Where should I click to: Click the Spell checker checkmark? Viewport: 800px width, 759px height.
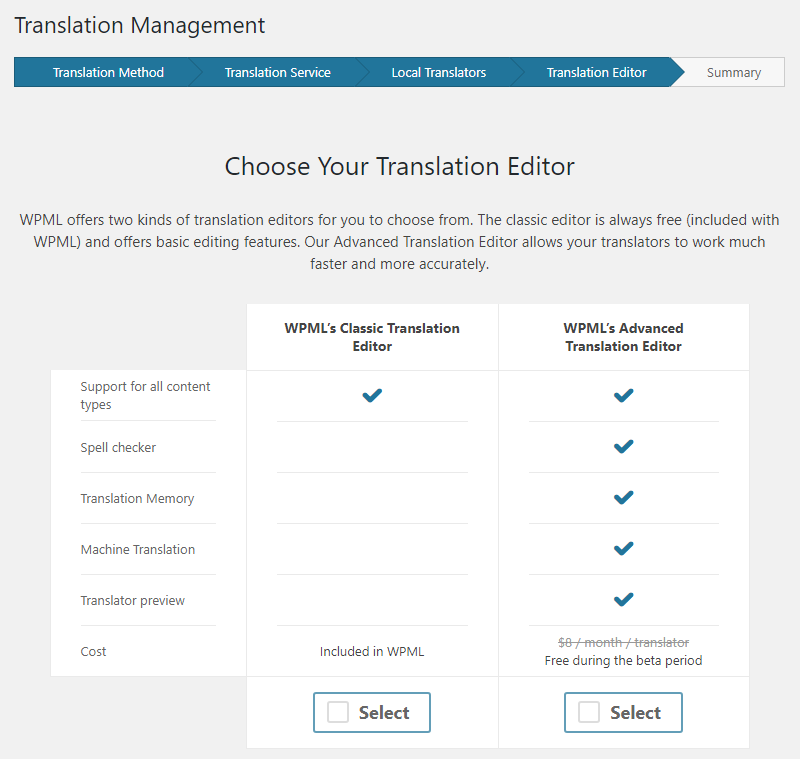(623, 446)
